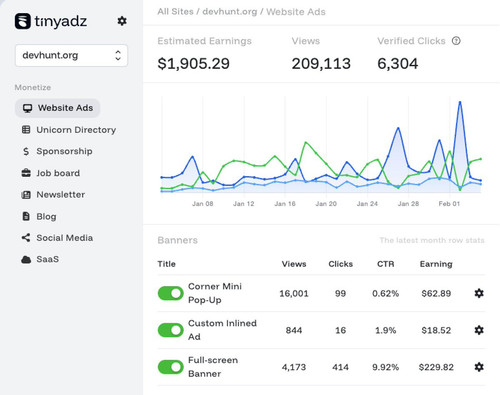Click the Jan 08 chart axis label
The width and height of the screenshot is (500, 395).
tap(202, 204)
